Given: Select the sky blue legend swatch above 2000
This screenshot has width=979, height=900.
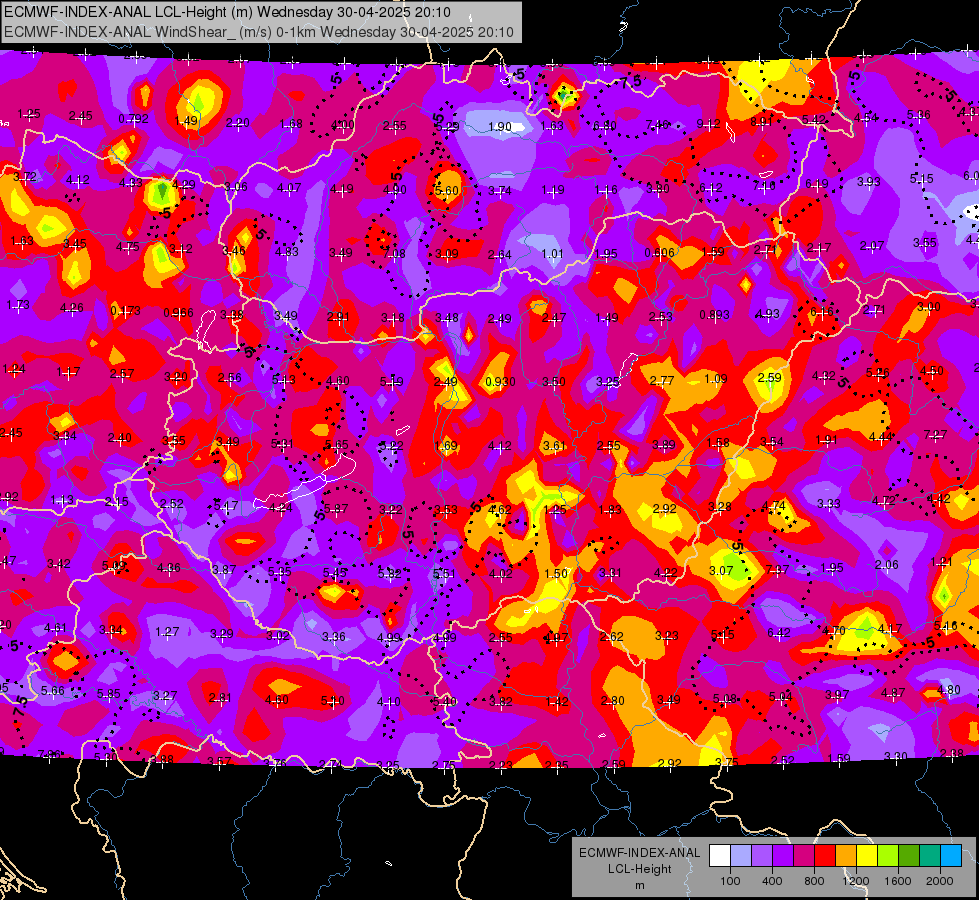Looking at the screenshot, I should tap(951, 856).
